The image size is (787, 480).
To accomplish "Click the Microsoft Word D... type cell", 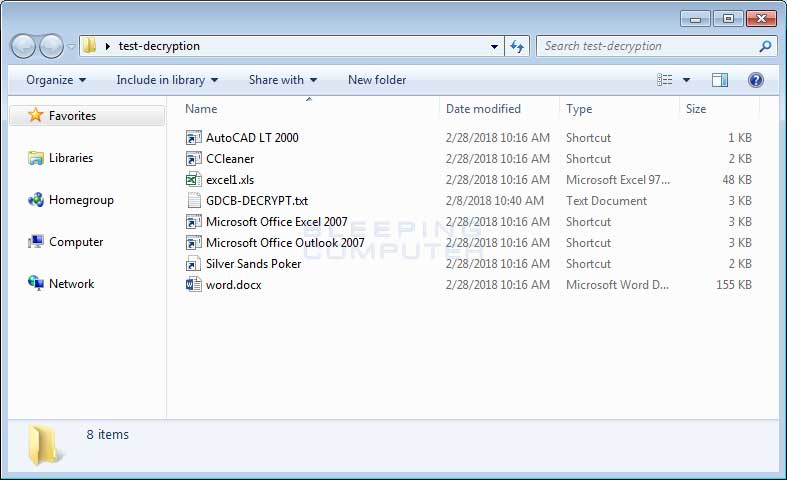I will [617, 285].
